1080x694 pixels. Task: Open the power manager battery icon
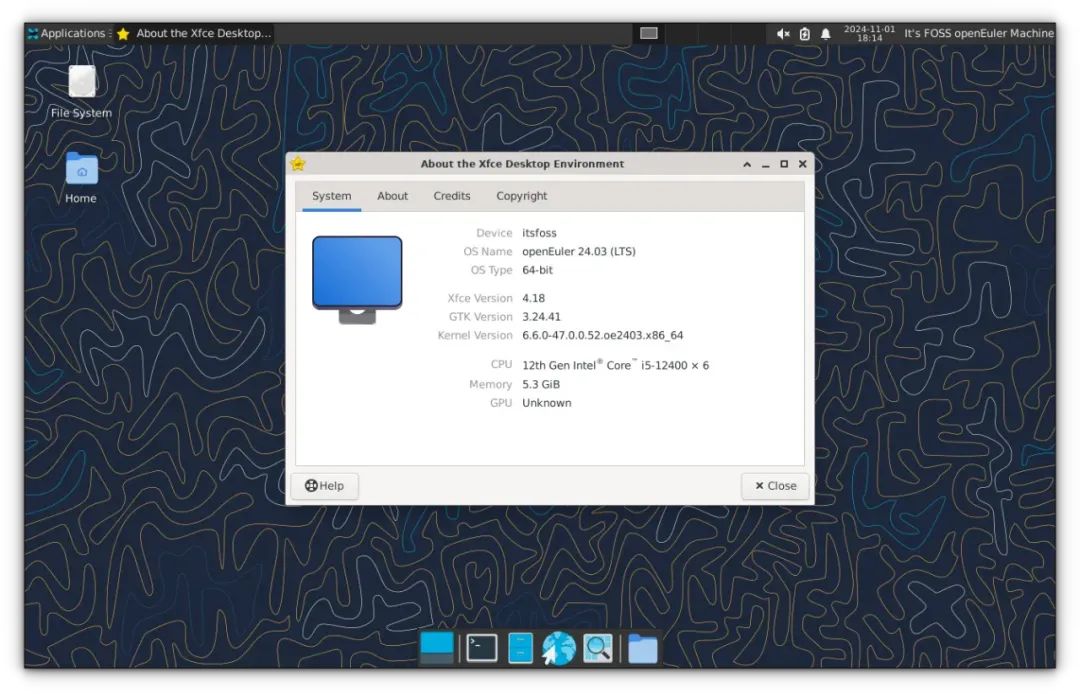coord(804,34)
